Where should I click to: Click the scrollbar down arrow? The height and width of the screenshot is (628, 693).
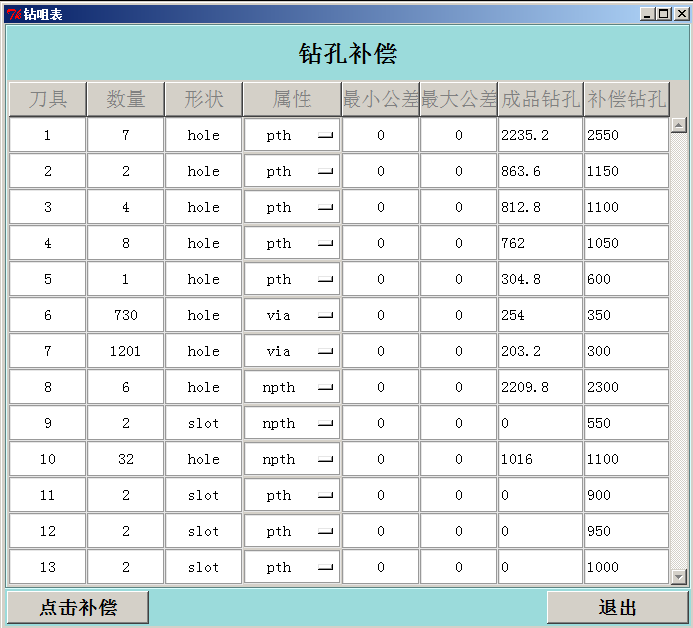pyautogui.click(x=678, y=576)
